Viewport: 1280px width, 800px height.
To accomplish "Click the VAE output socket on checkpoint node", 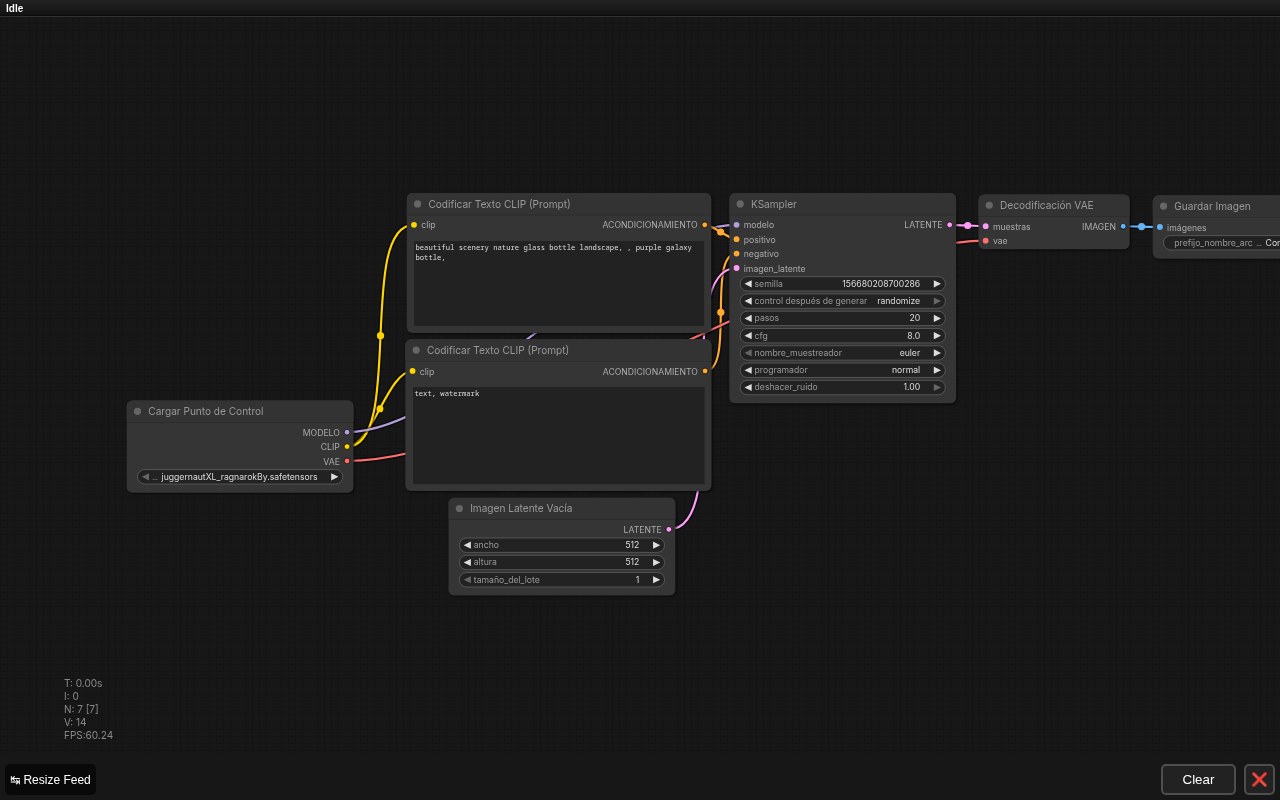I will 347,461.
